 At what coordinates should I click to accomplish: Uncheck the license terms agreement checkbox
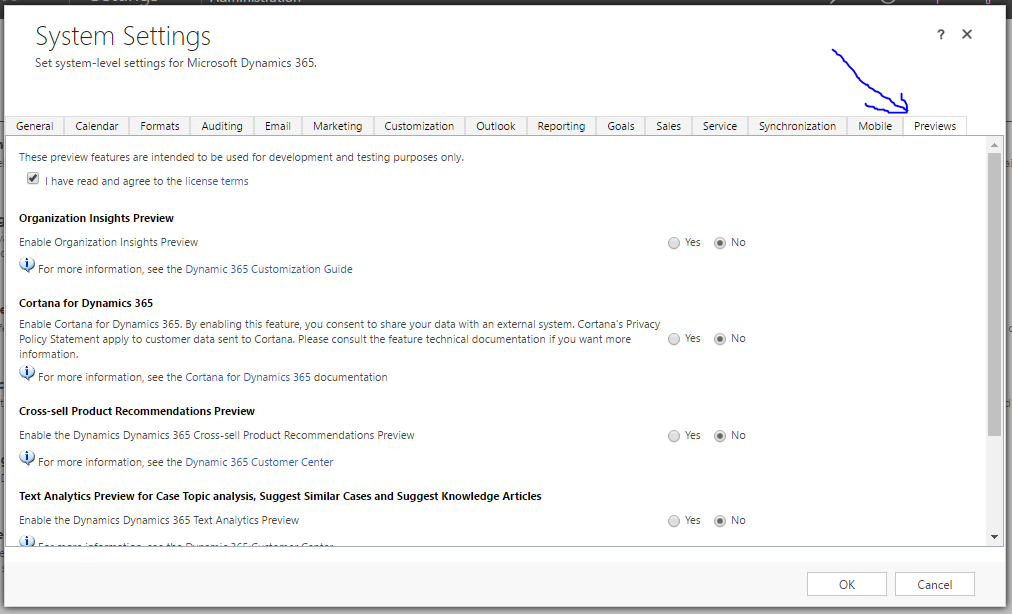pyautogui.click(x=33, y=179)
